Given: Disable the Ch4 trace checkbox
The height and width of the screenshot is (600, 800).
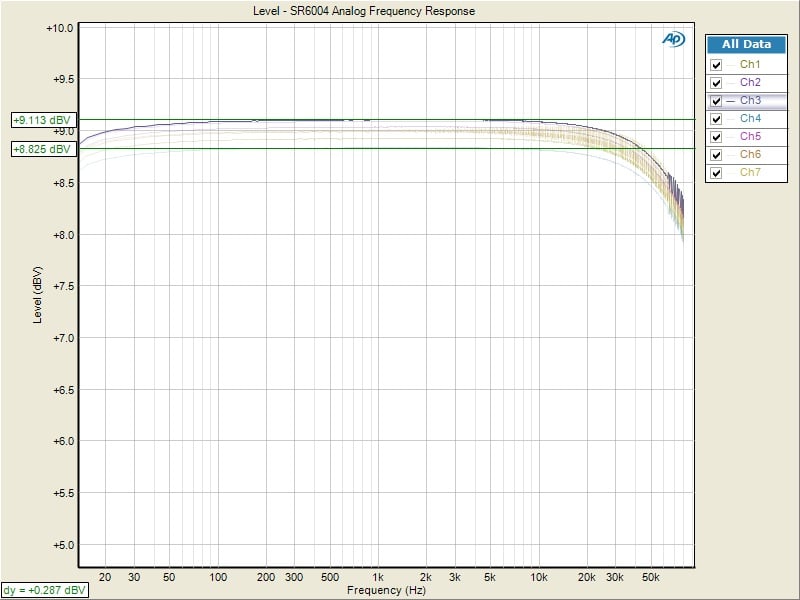Looking at the screenshot, I should [716, 119].
